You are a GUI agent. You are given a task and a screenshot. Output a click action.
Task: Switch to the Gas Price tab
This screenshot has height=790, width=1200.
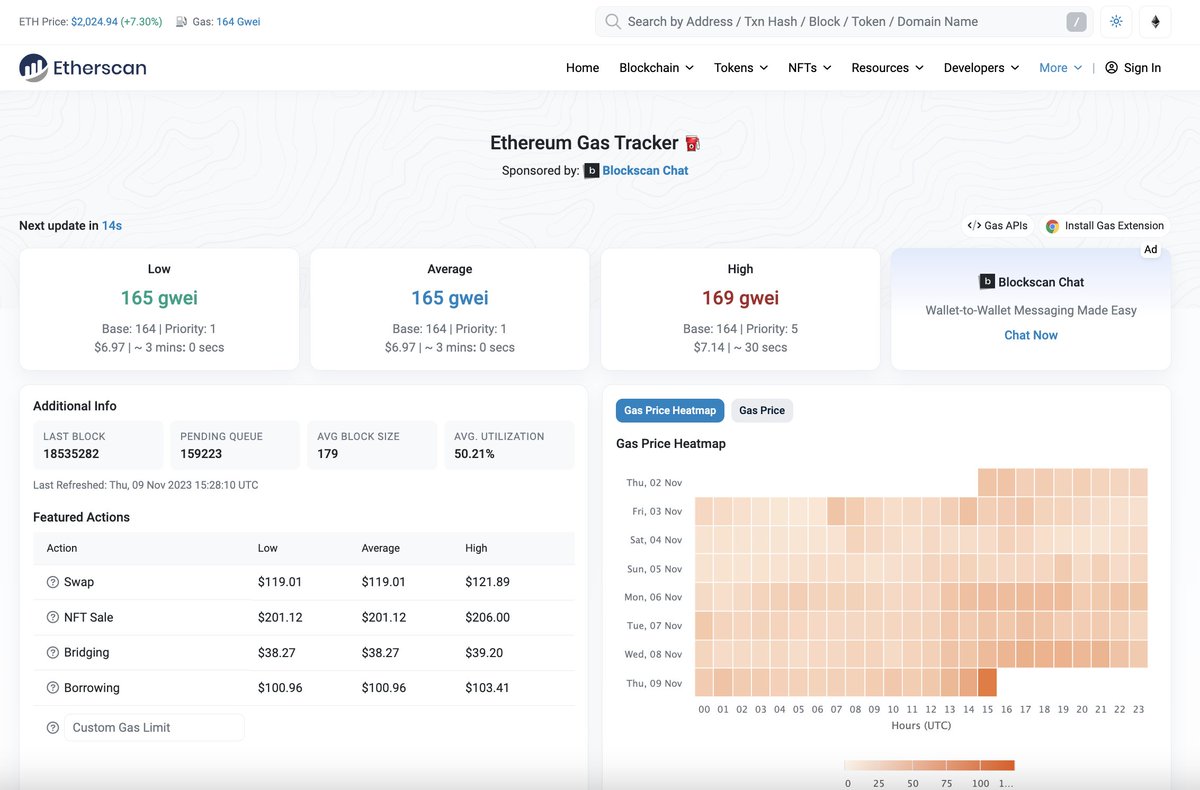[762, 411]
